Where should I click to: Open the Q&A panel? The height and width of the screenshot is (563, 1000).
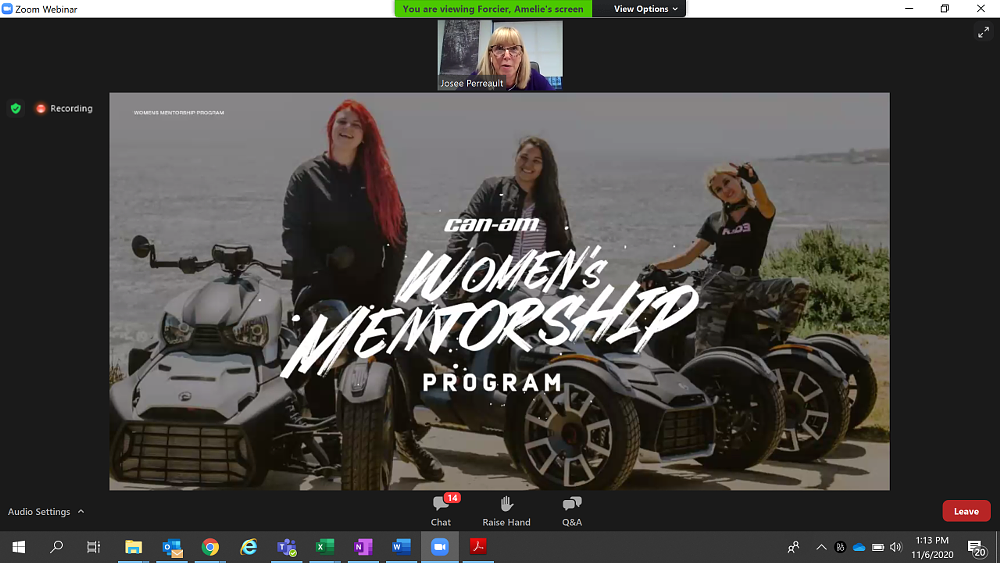(571, 509)
